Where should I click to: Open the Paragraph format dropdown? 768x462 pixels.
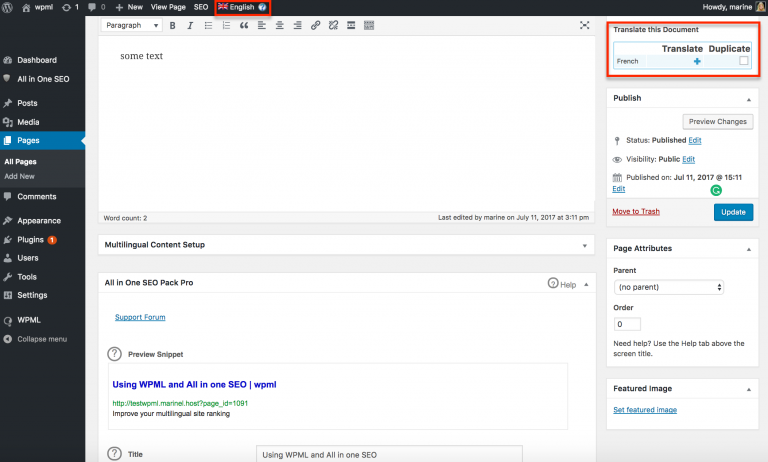coord(132,25)
